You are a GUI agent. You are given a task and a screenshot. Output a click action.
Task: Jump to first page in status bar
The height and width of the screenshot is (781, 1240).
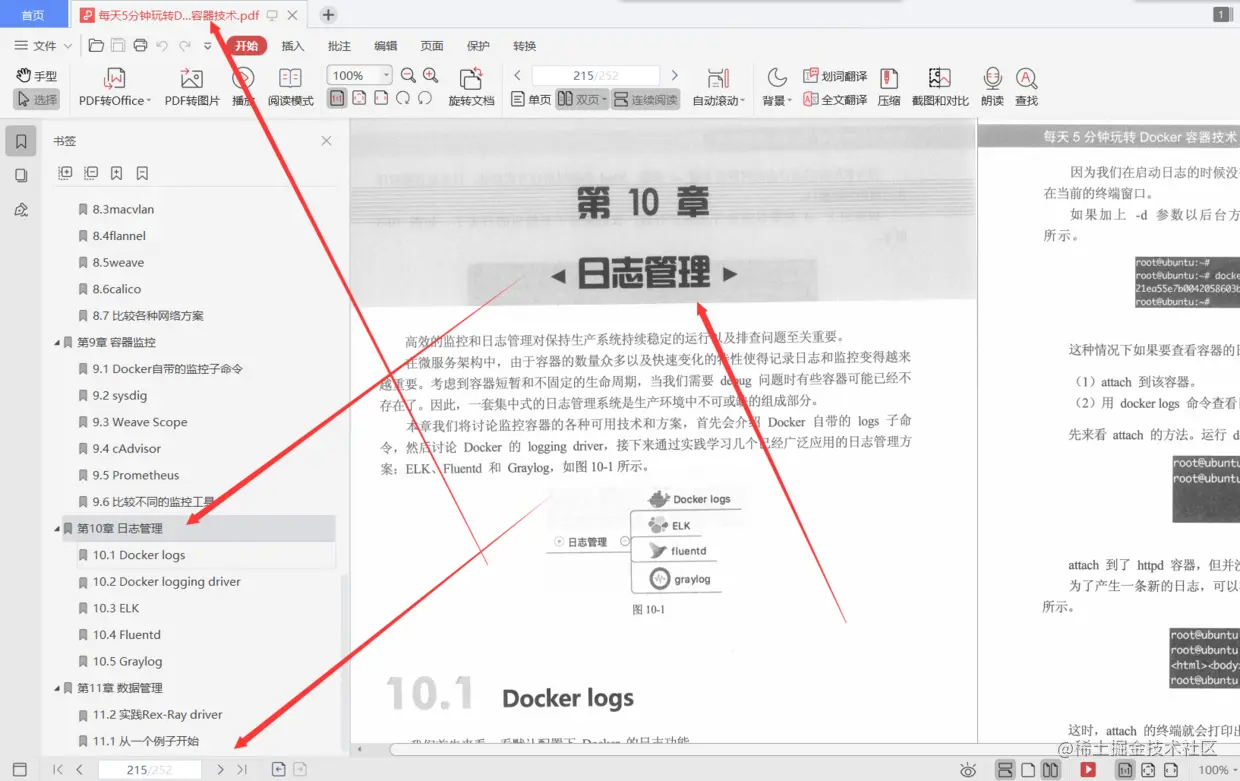[x=58, y=770]
